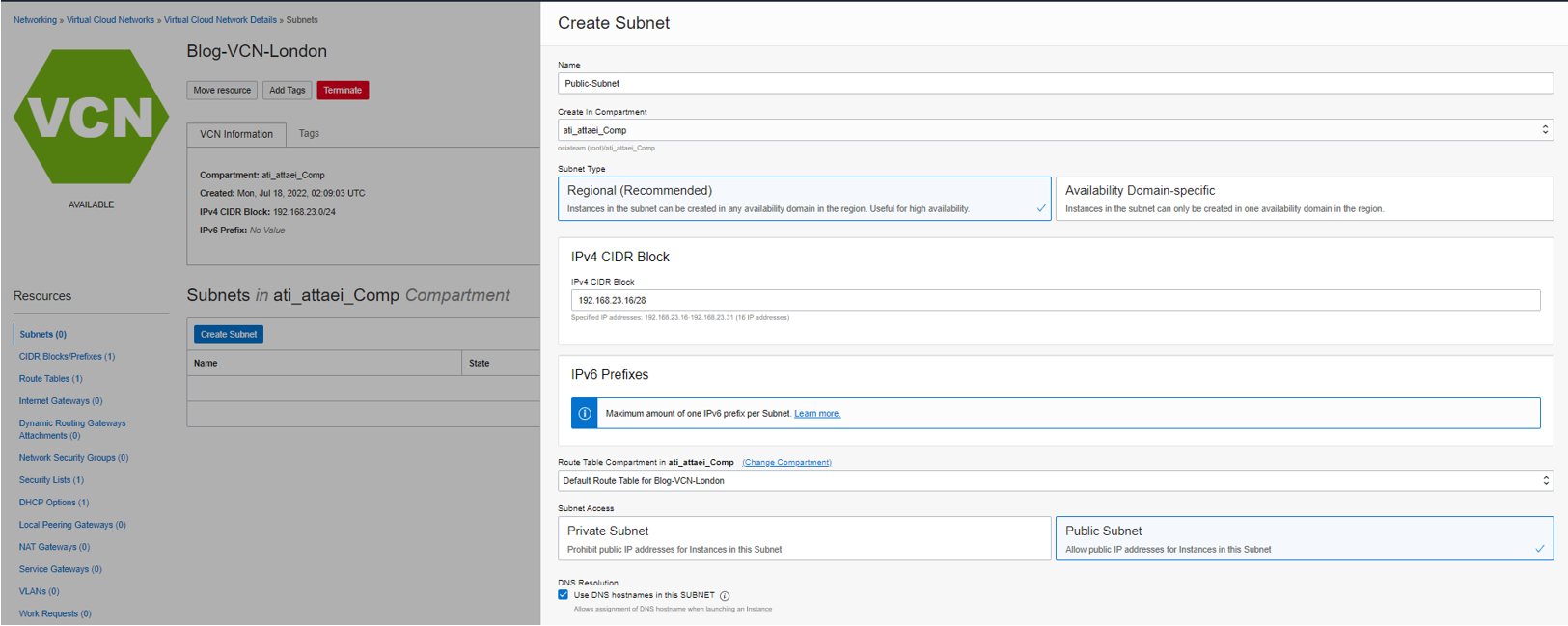
Task: Click the IPv4 CIDR Block input field
Action: pos(1055,300)
